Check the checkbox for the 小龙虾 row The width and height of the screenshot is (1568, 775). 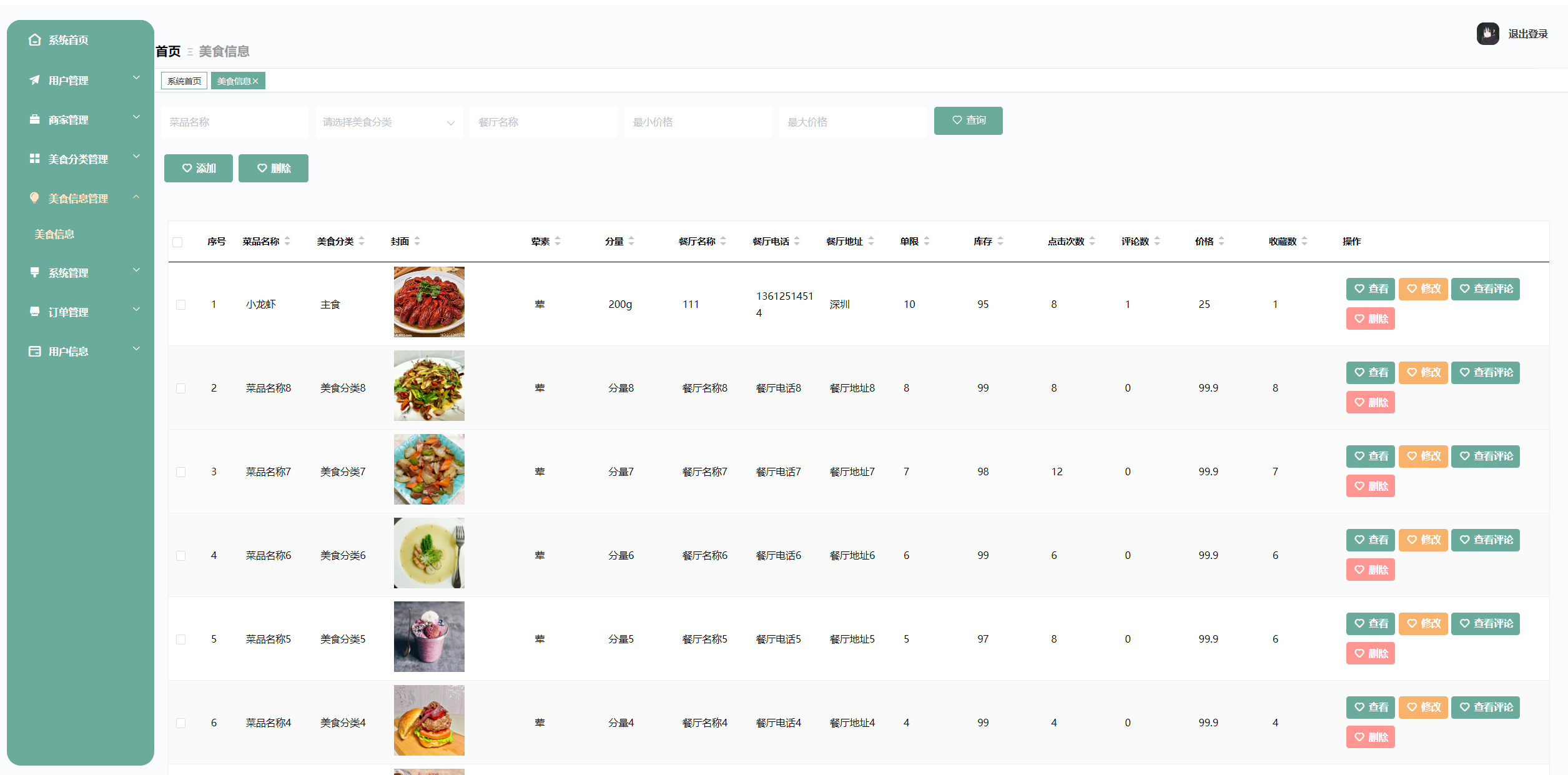181,305
